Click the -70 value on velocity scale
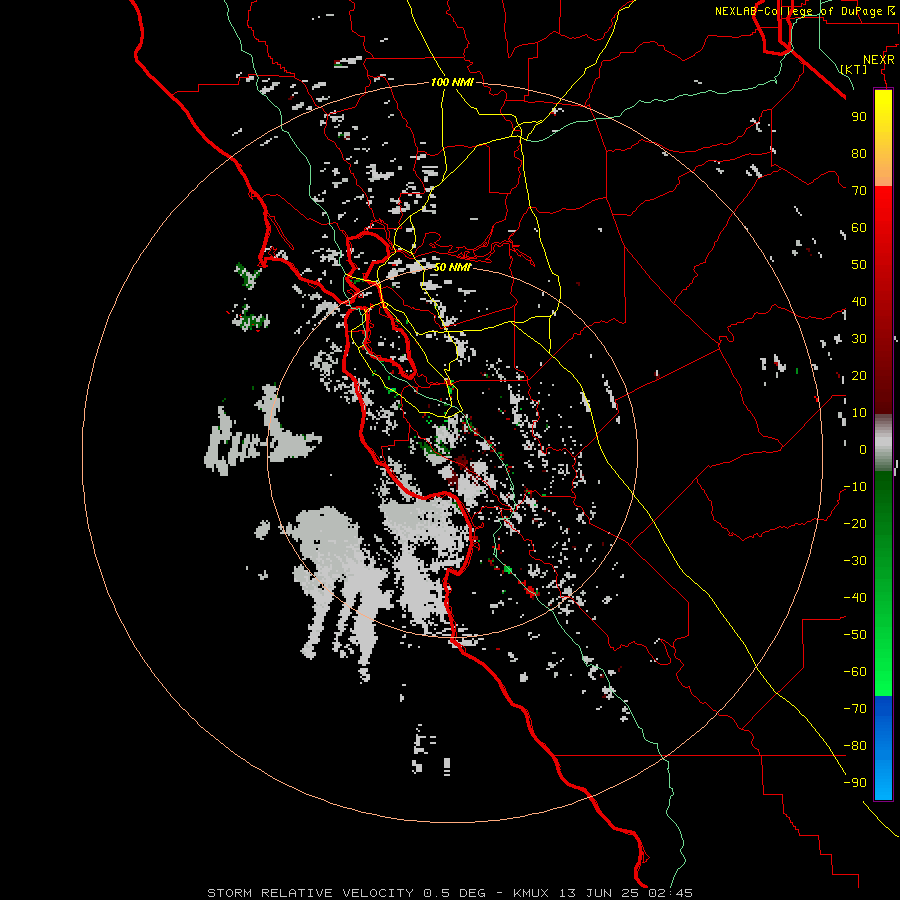 [x=855, y=709]
